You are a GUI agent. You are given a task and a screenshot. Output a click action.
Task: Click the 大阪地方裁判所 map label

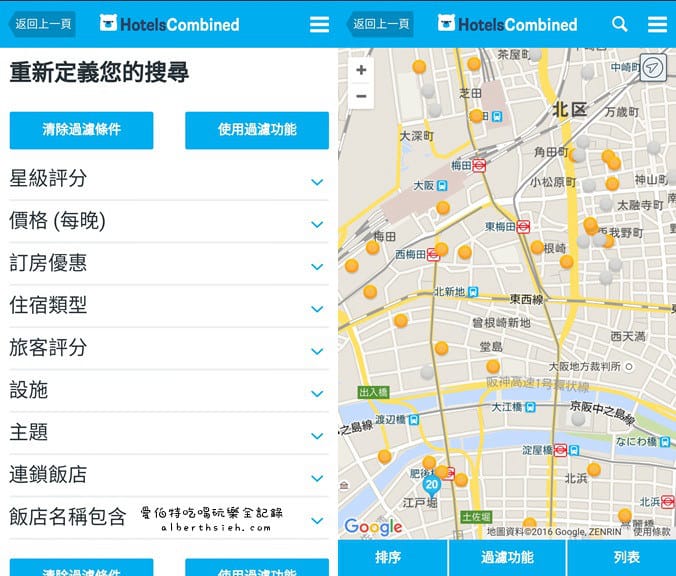(585, 367)
